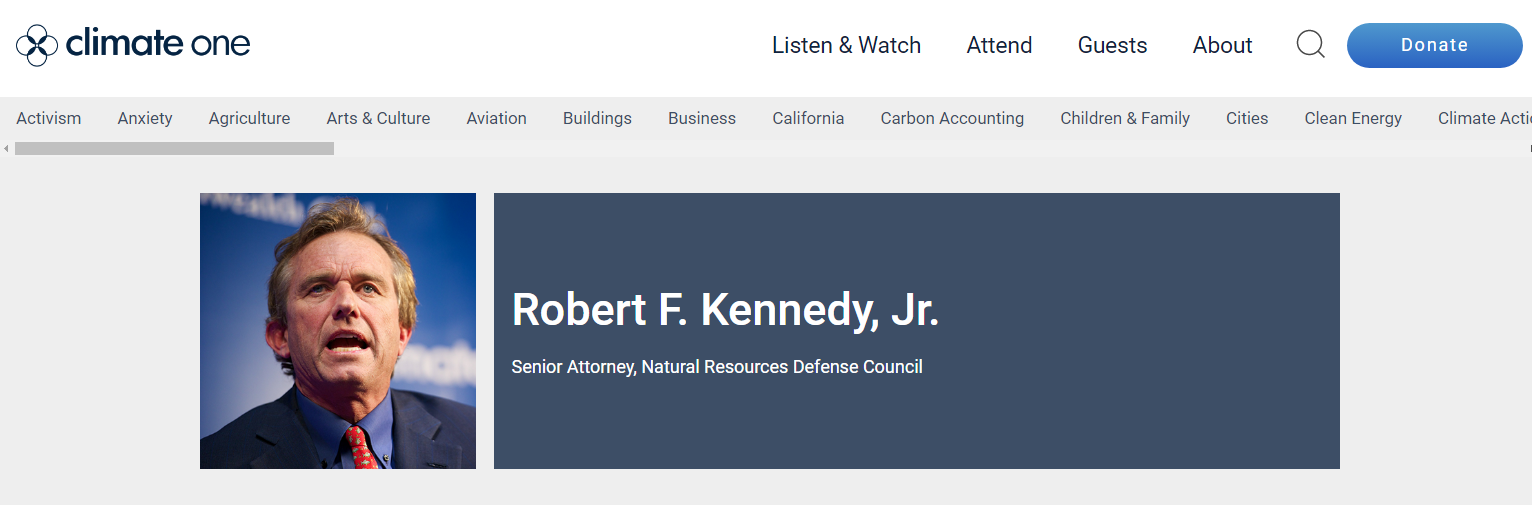Select the Agriculture topic
Screen dimensions: 1532x520
(249, 118)
